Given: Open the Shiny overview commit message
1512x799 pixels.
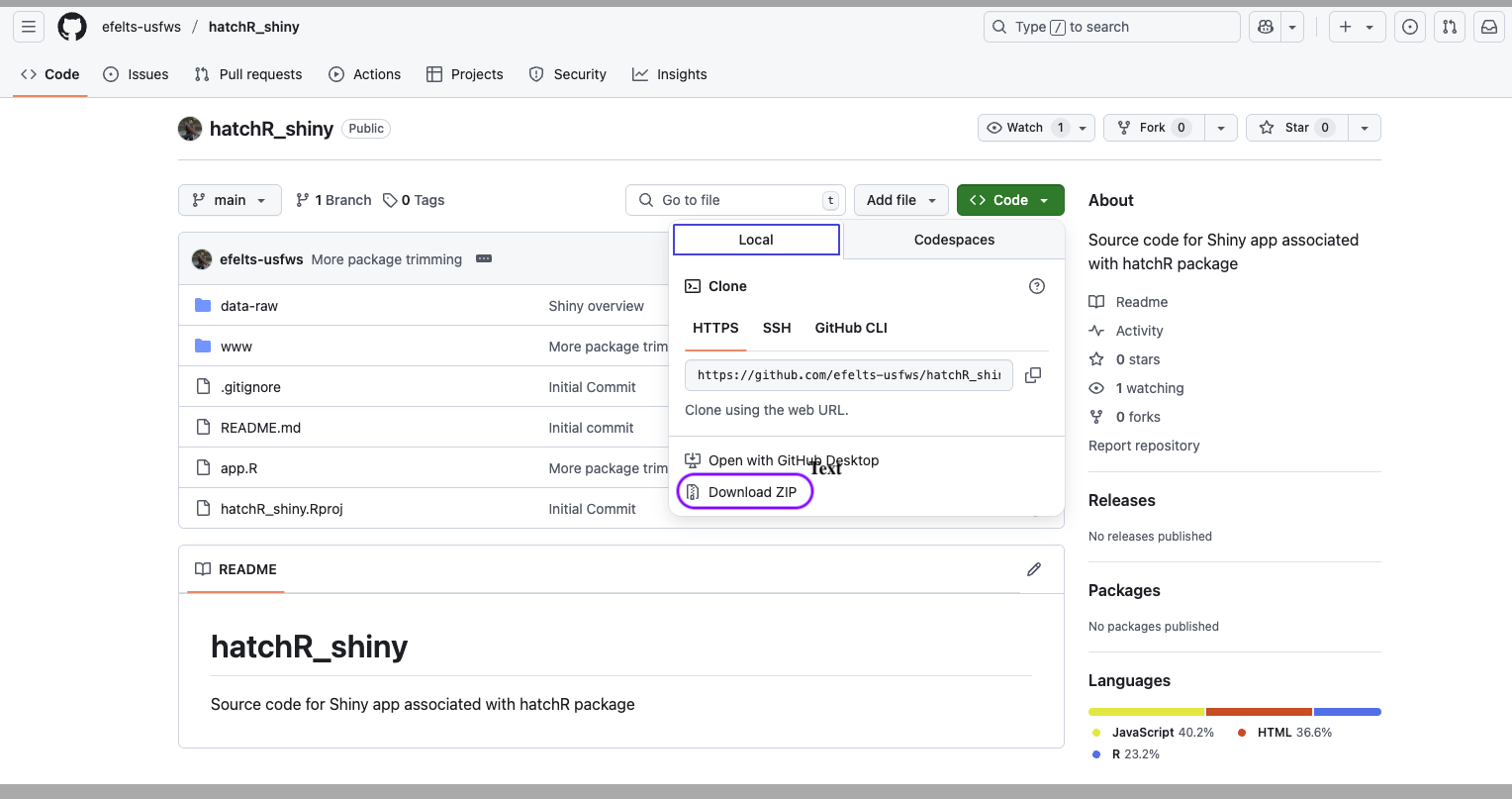Looking at the screenshot, I should (x=597, y=306).
